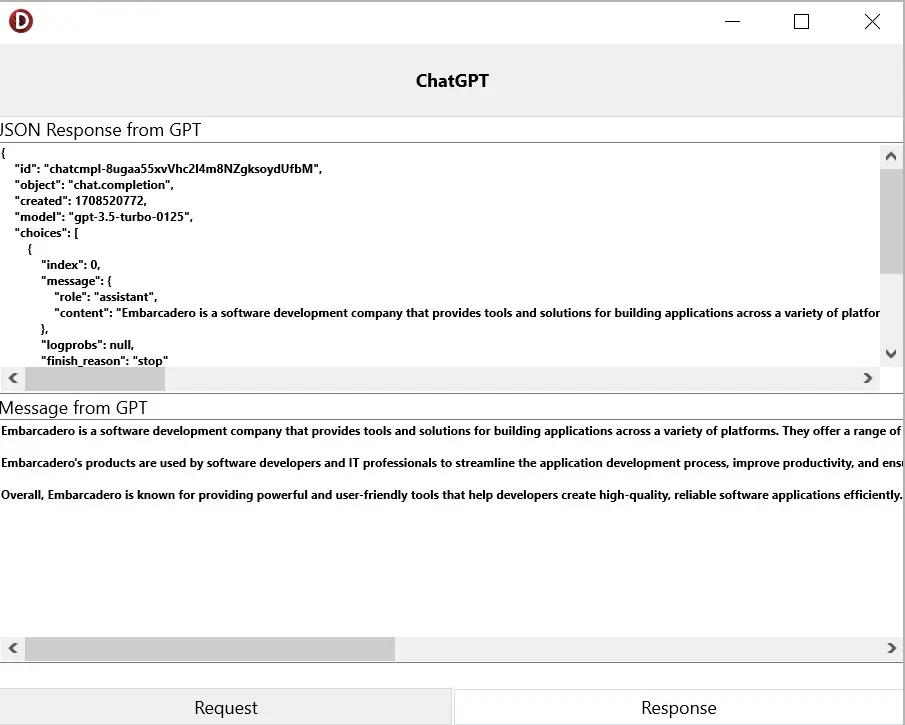Click the JSON panel's horizontal scrollbar thumb
Screen dimensions: 905x725
click(x=94, y=378)
